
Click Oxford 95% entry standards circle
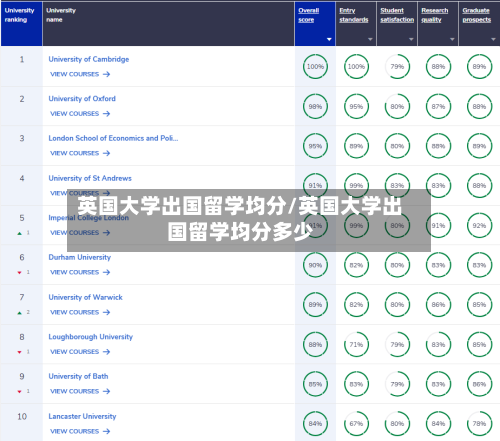pos(356,107)
